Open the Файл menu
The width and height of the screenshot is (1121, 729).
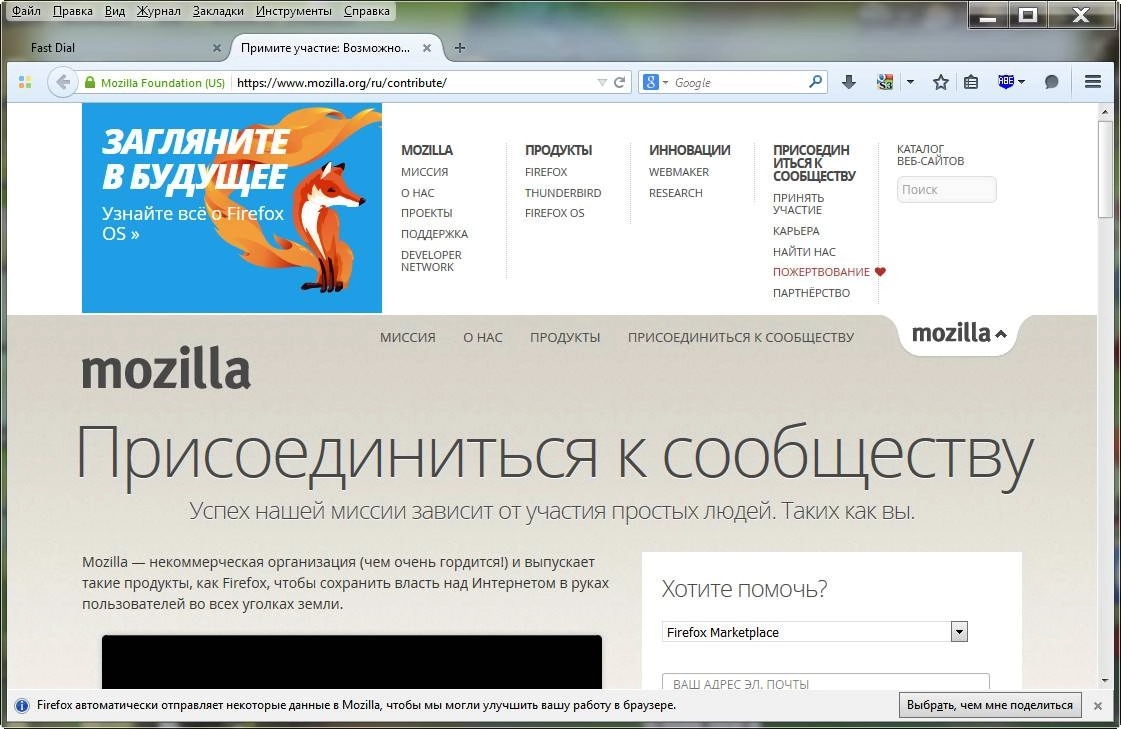pos(26,11)
